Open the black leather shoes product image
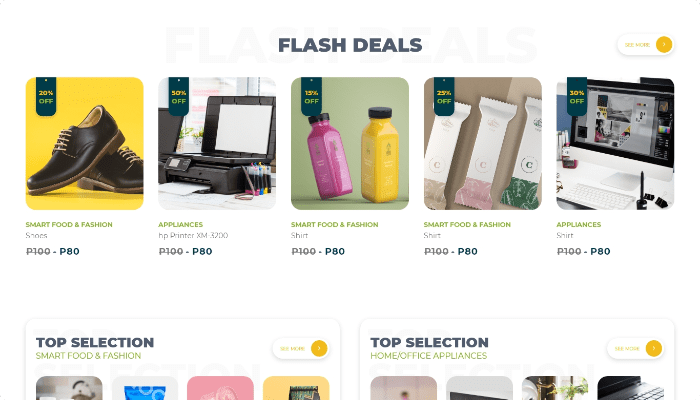The height and width of the screenshot is (400, 700). pyautogui.click(x=84, y=143)
